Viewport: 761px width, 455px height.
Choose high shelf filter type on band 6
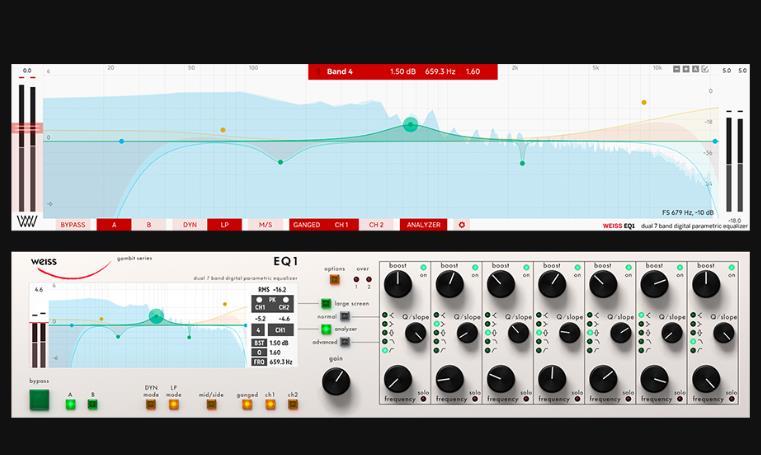[641, 315]
